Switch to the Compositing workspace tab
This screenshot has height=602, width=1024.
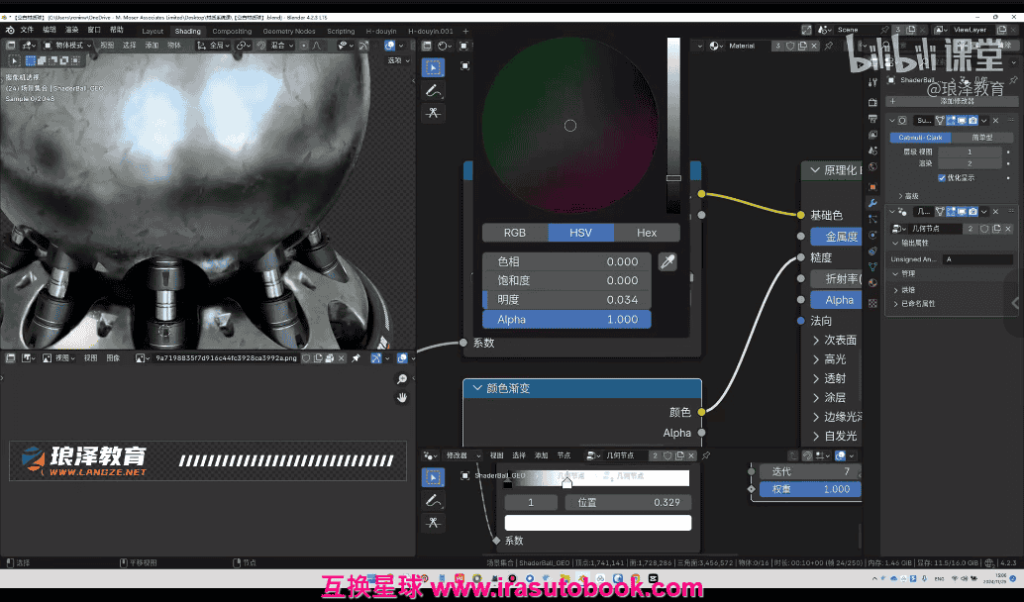click(x=232, y=31)
